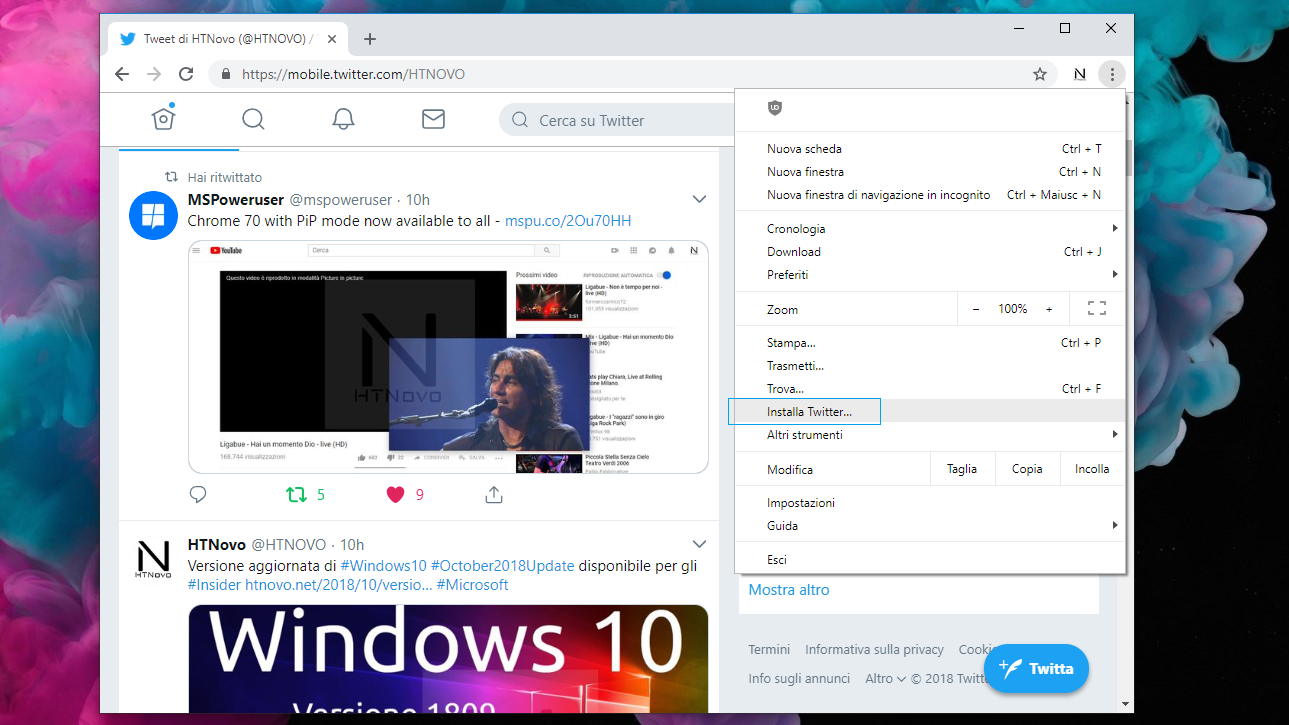Reply to the MSPoweruser tweet
The height and width of the screenshot is (725, 1289).
[197, 493]
